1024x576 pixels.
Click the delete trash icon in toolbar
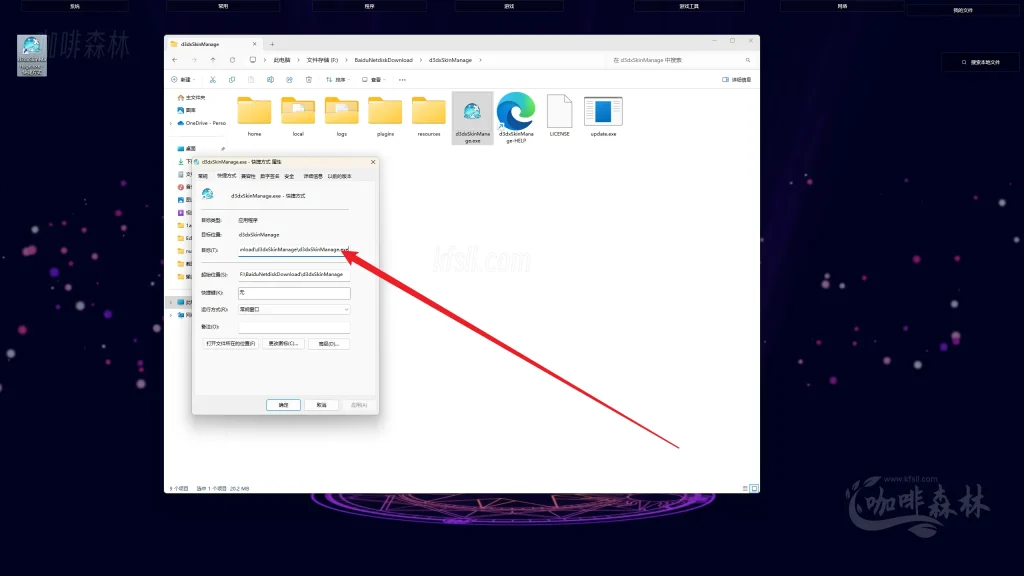[x=309, y=80]
